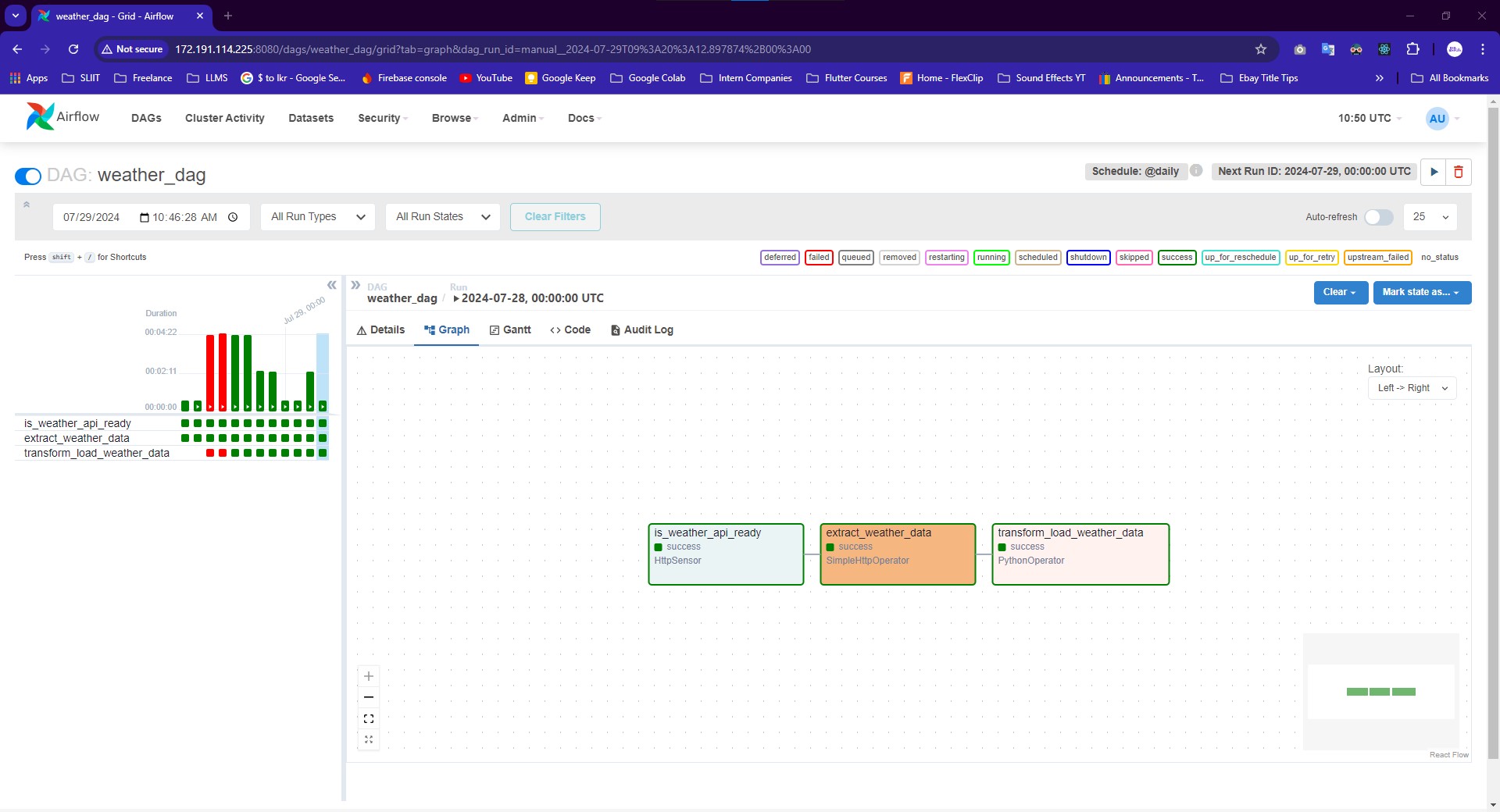Open Firebase console bookmark
1500x812 pixels.
pos(404,78)
